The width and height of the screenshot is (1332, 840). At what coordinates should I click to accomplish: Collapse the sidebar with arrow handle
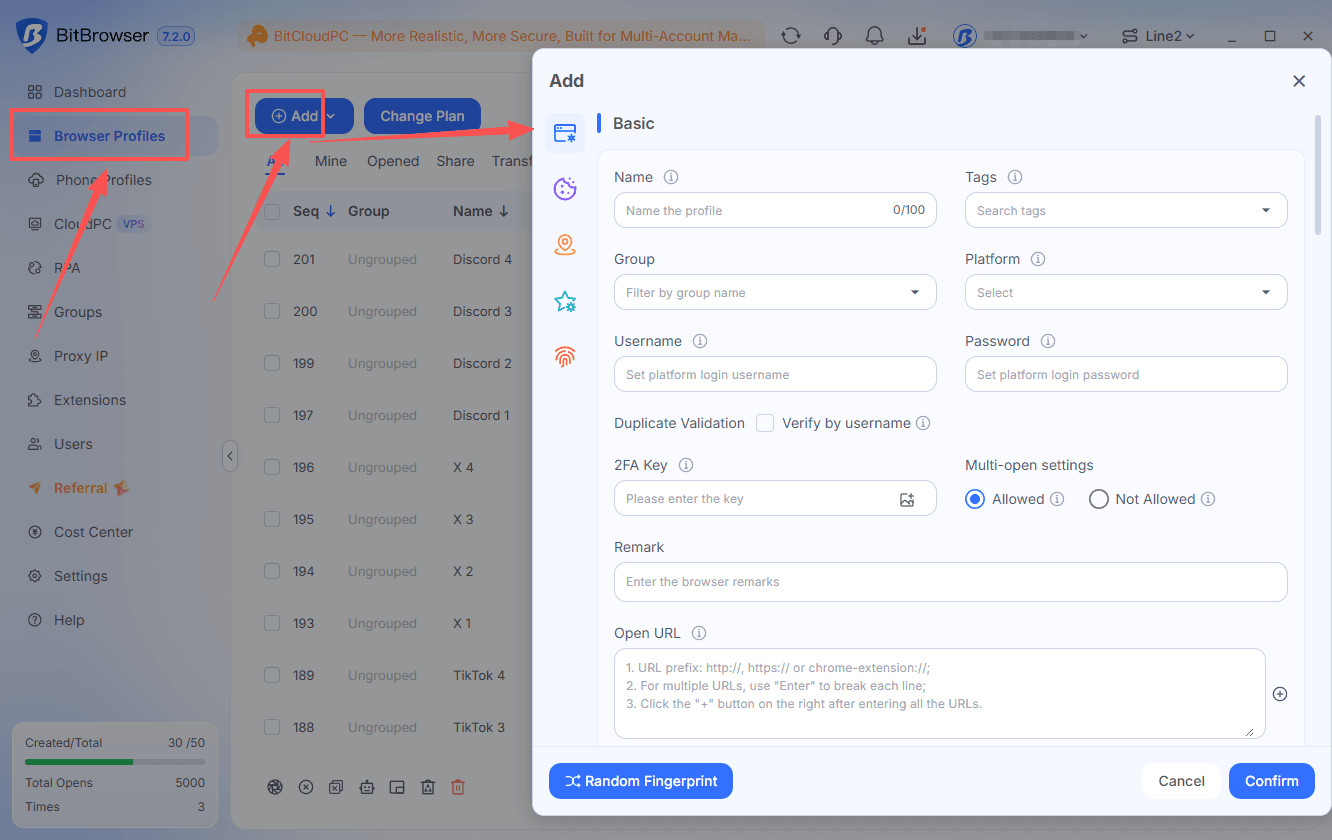coord(230,456)
